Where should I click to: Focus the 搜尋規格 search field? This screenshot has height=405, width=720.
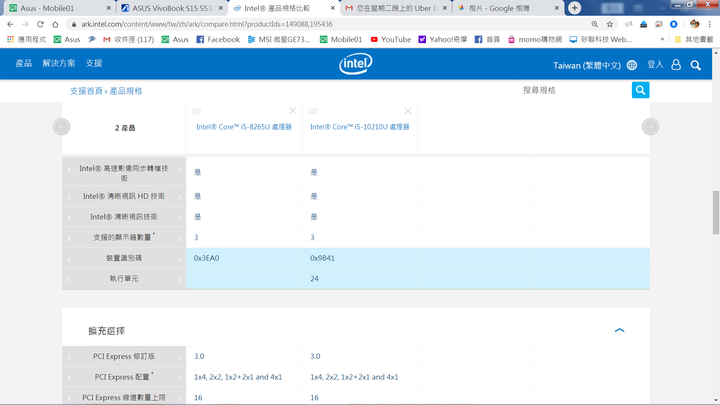(x=574, y=90)
